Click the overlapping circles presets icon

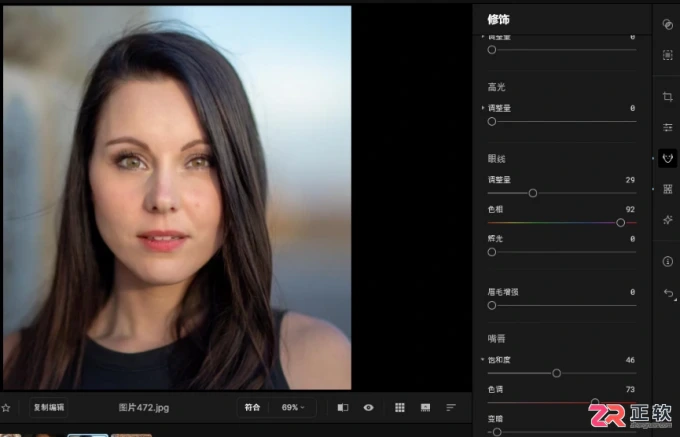click(x=667, y=25)
